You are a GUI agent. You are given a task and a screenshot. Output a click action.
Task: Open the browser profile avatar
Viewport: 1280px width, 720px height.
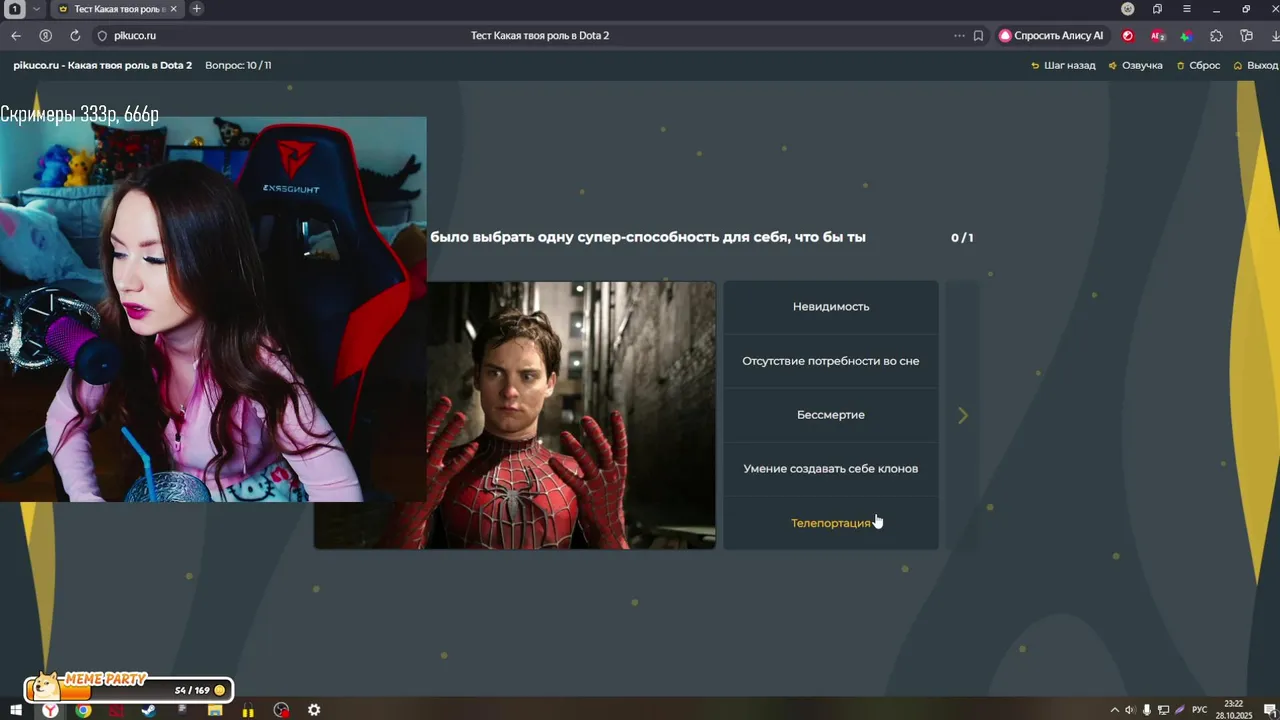pos(1128,9)
